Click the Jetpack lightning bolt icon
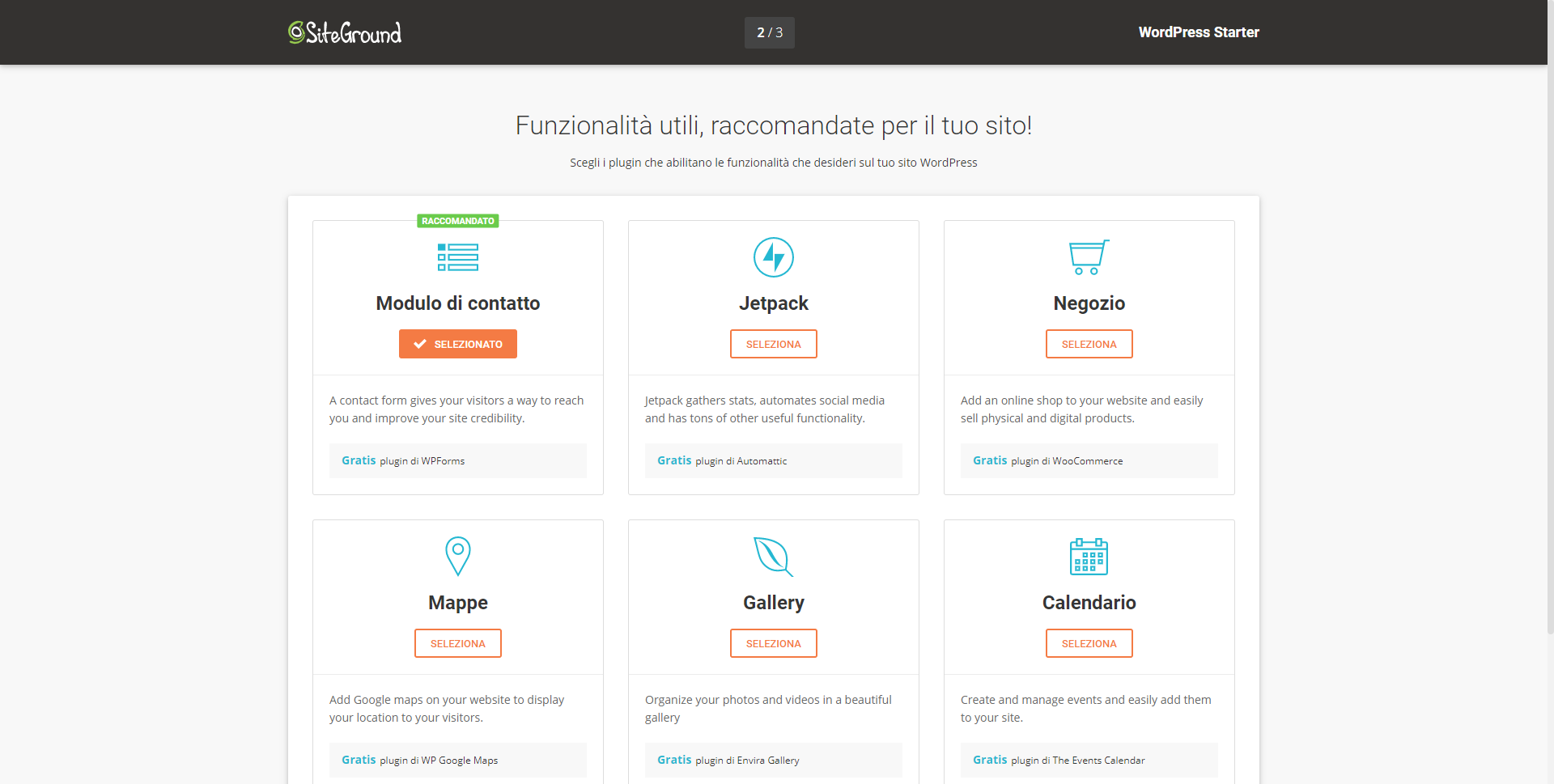The height and width of the screenshot is (784, 1554). pos(773,257)
